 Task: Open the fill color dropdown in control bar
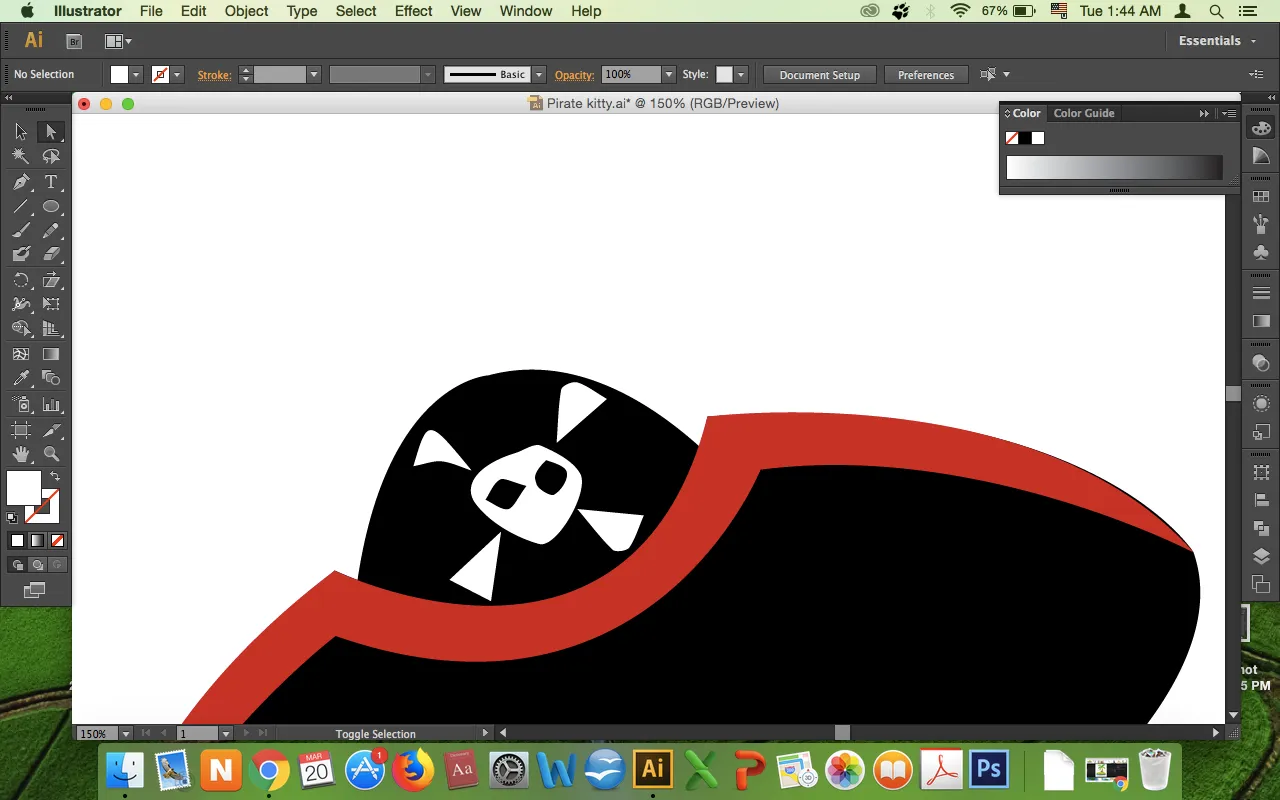[x=136, y=75]
